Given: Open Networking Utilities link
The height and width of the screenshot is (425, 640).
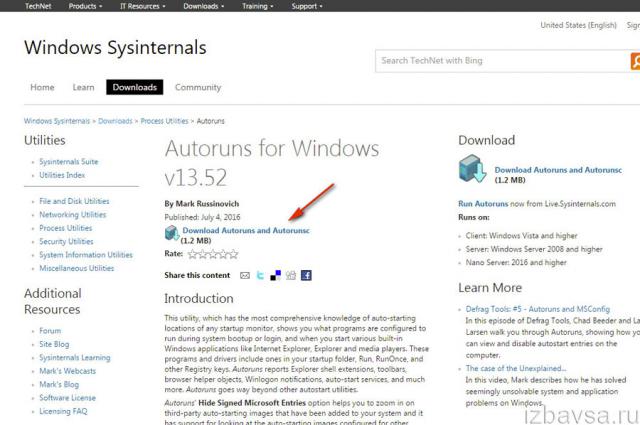Looking at the screenshot, I should coord(73,215).
